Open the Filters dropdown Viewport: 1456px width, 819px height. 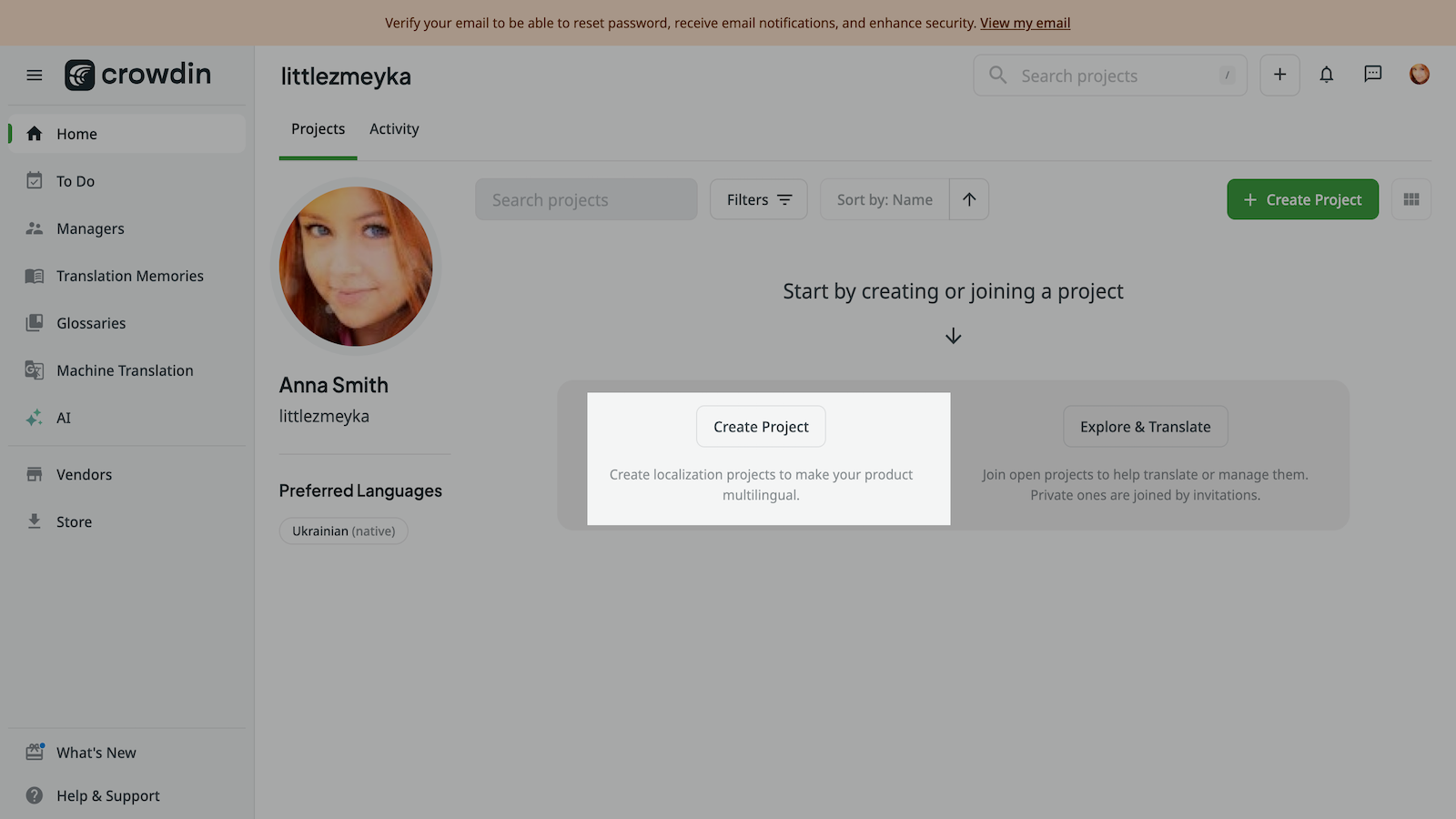click(x=759, y=199)
